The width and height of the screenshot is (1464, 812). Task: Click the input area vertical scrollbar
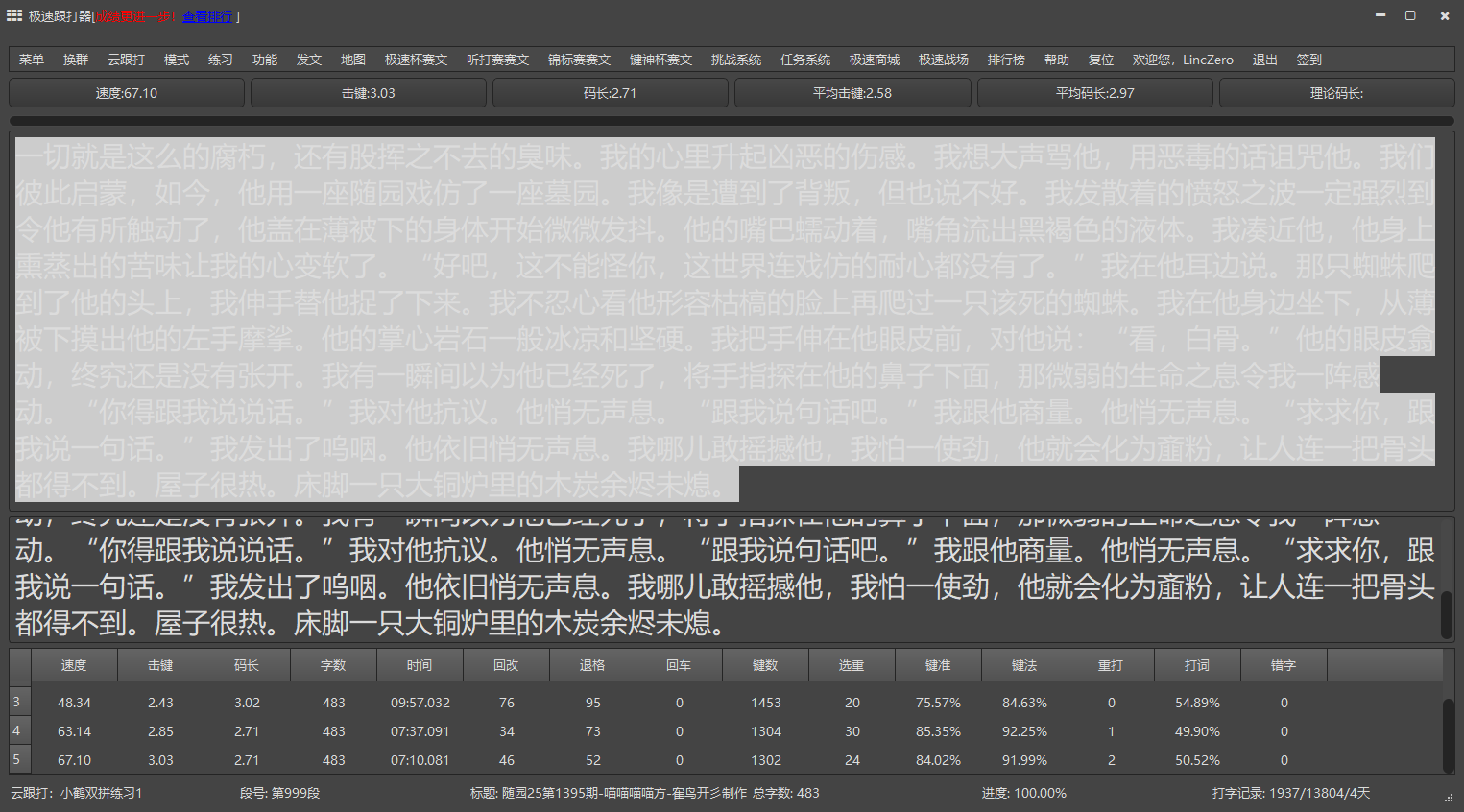(x=1447, y=614)
